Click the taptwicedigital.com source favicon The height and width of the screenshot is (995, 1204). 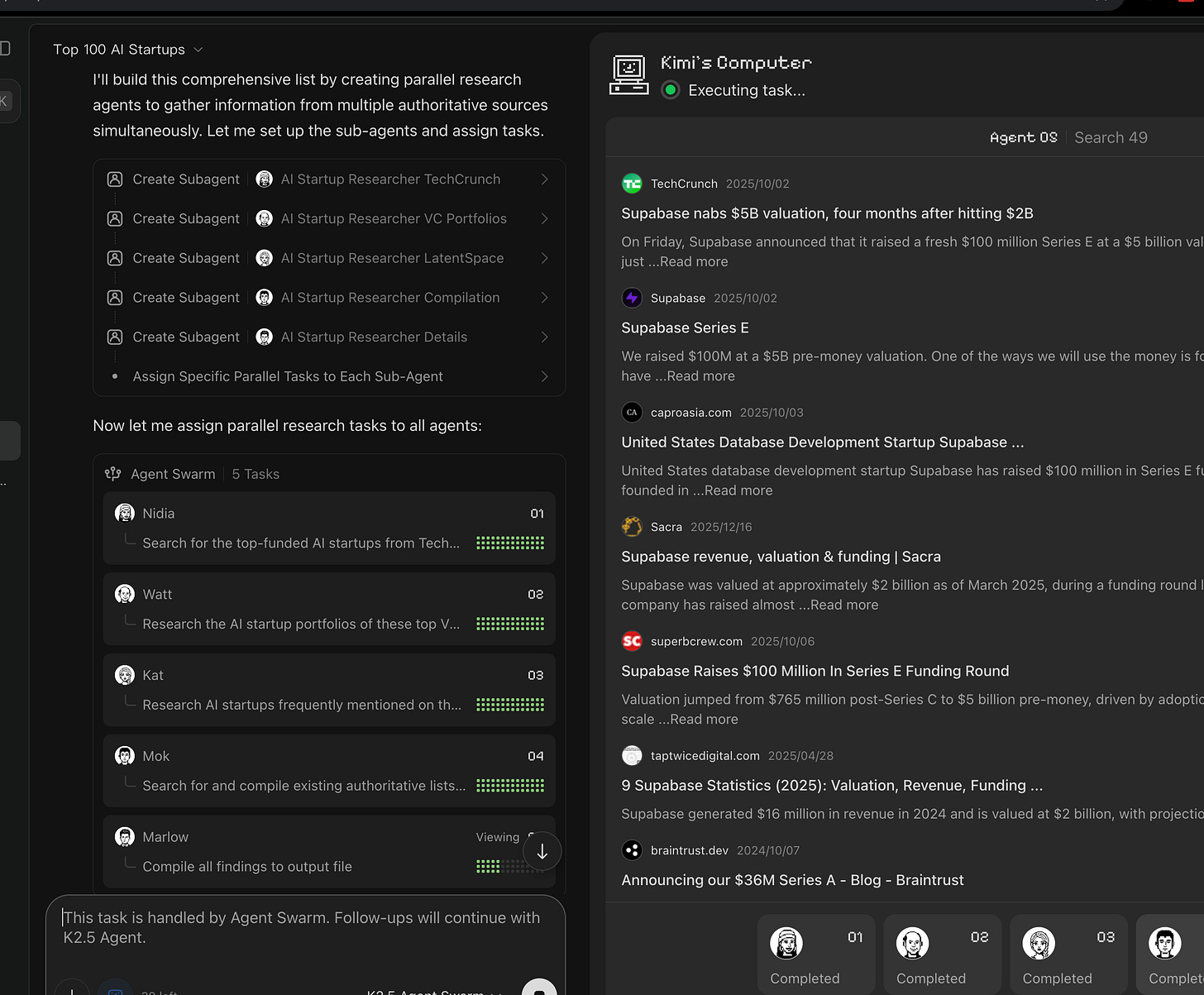point(632,755)
